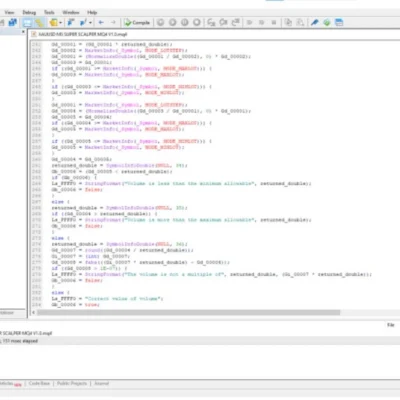Click second round gray debug icon
The width and height of the screenshot is (400, 400).
(x=173, y=22)
